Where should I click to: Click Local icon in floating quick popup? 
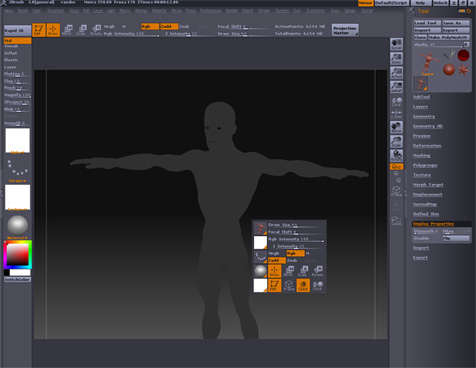click(x=318, y=286)
